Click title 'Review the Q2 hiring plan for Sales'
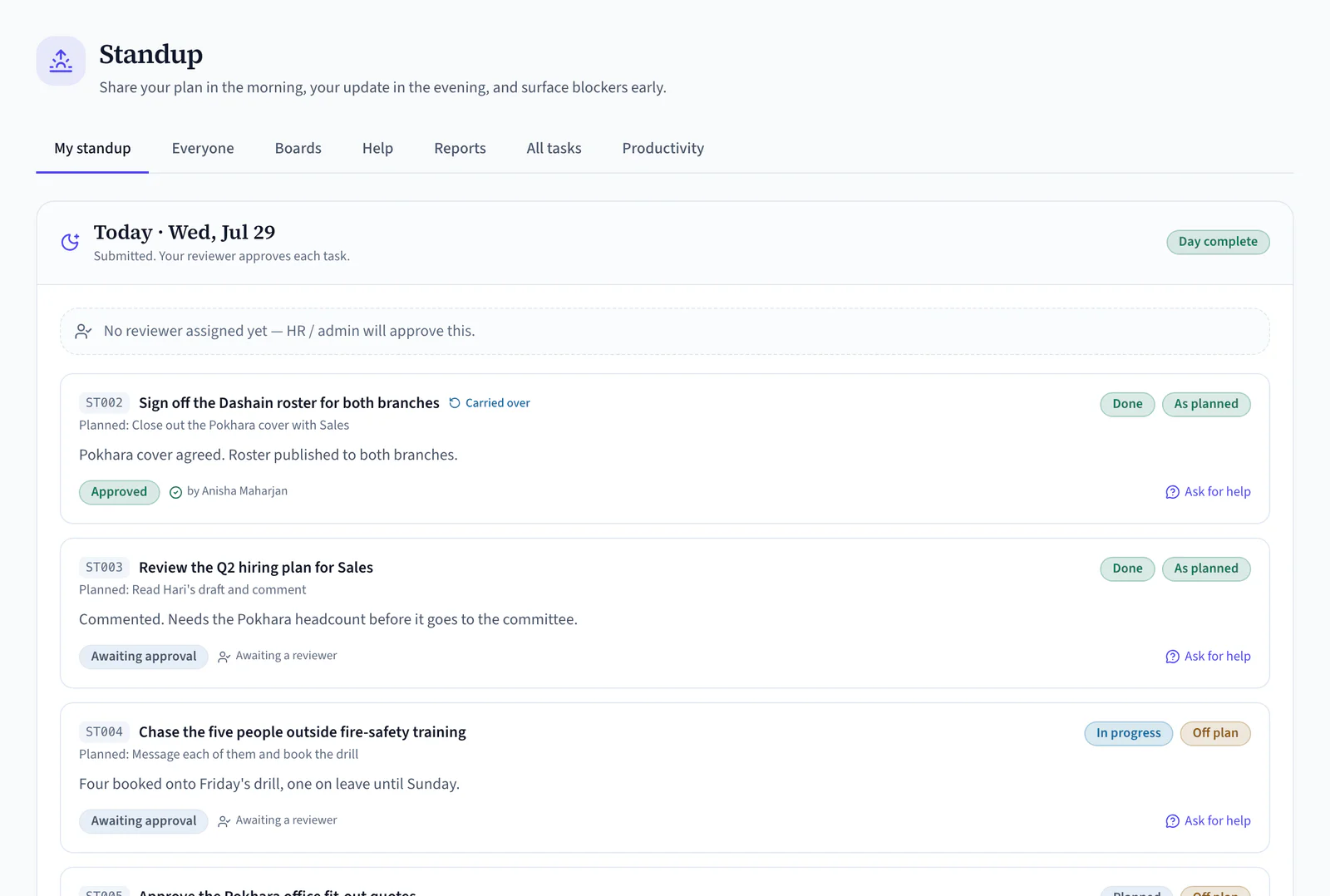The width and height of the screenshot is (1330, 896). [256, 568]
